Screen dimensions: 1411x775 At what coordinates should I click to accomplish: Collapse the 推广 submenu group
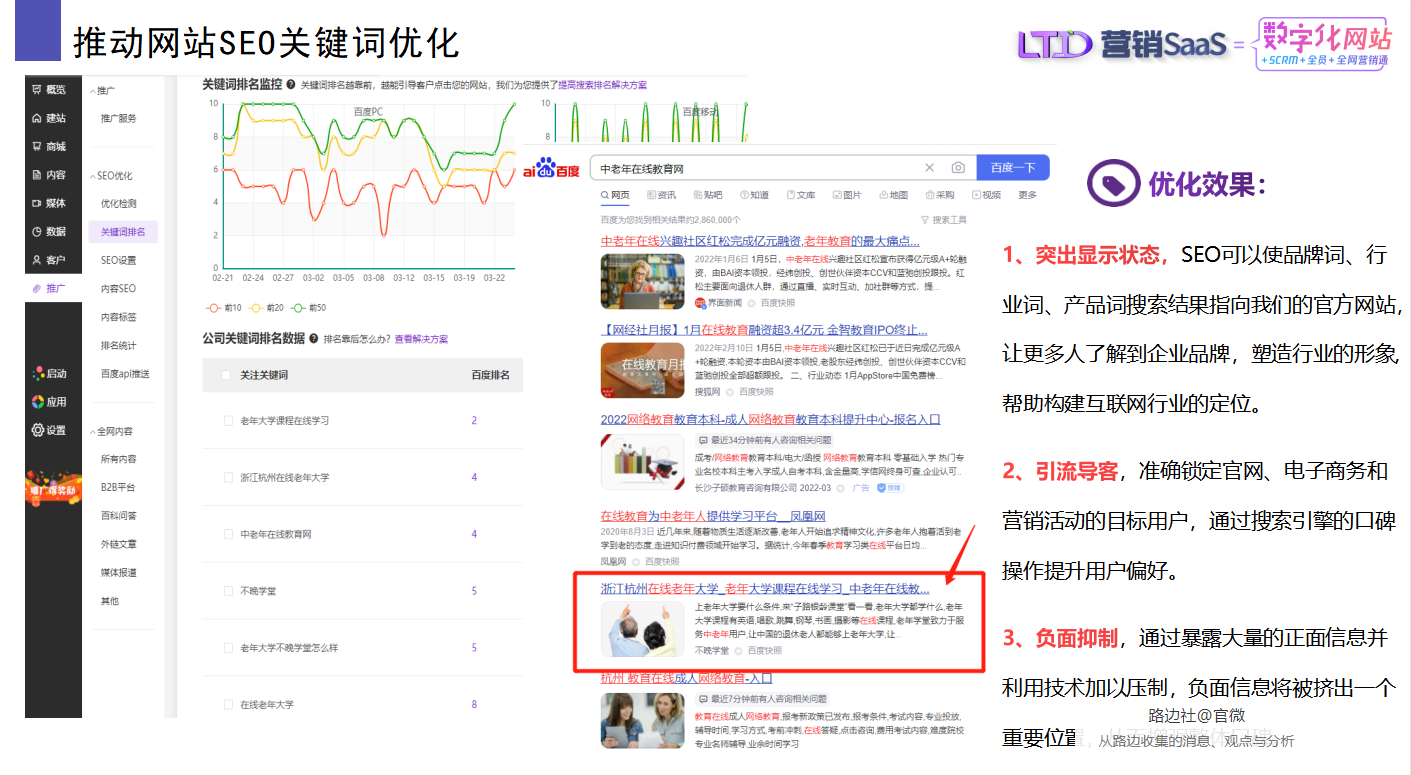[x=103, y=90]
